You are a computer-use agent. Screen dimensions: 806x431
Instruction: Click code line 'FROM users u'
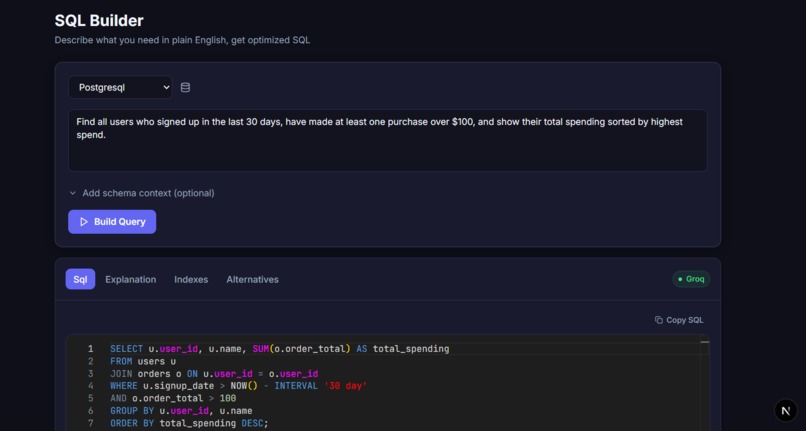(x=143, y=361)
